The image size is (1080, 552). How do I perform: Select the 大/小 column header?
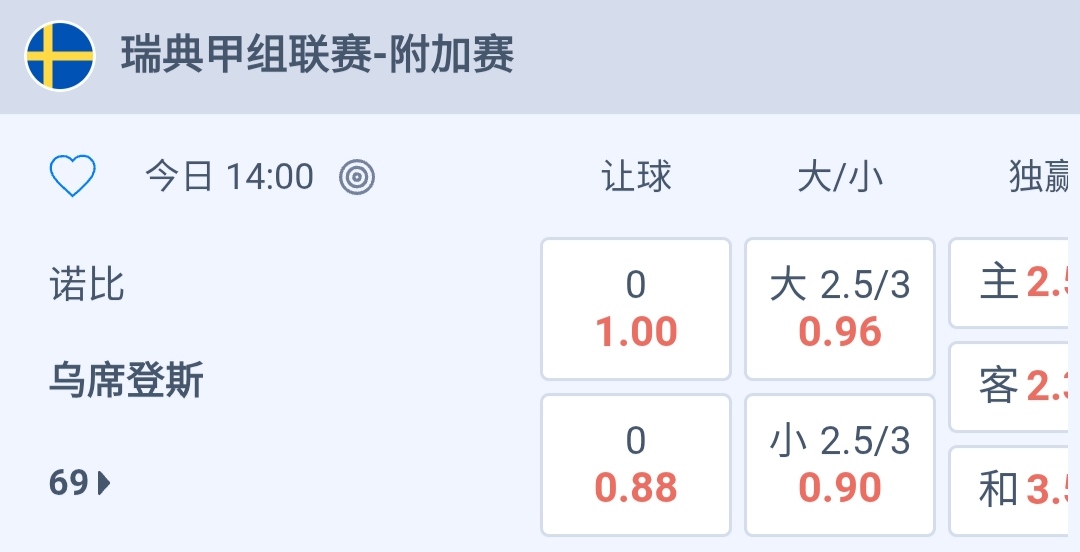pos(840,178)
